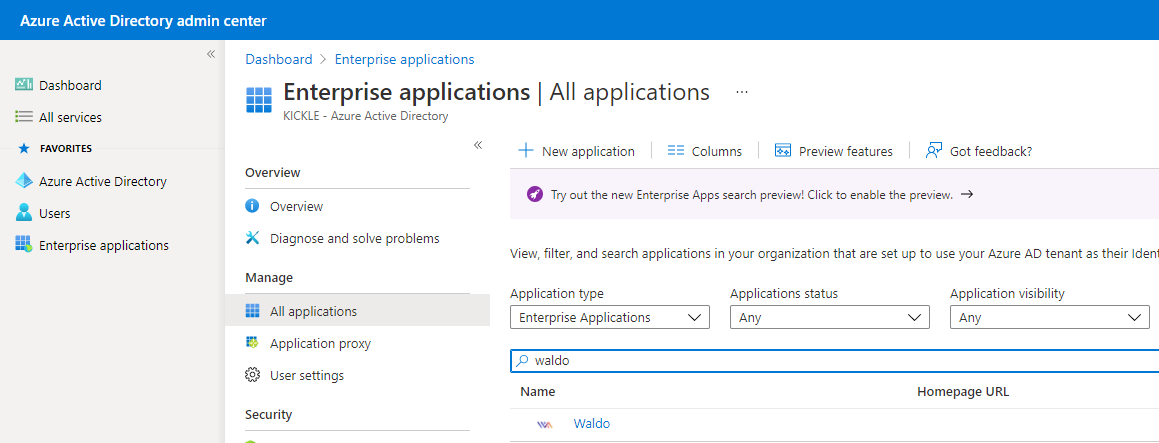Click the Diagnose wrench icon
Viewport: 1159px width, 443px height.
coord(252,237)
